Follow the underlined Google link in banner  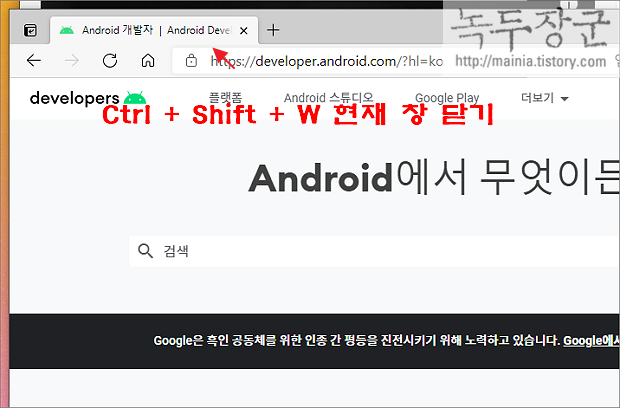click(x=591, y=340)
